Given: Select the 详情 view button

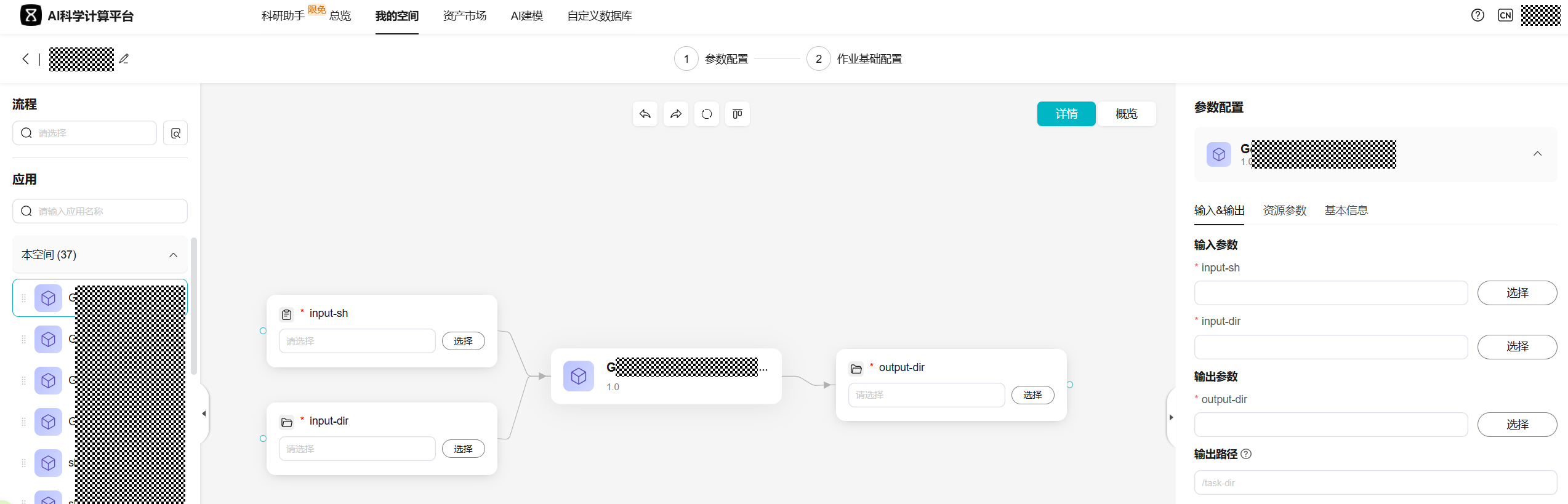Looking at the screenshot, I should pyautogui.click(x=1066, y=114).
